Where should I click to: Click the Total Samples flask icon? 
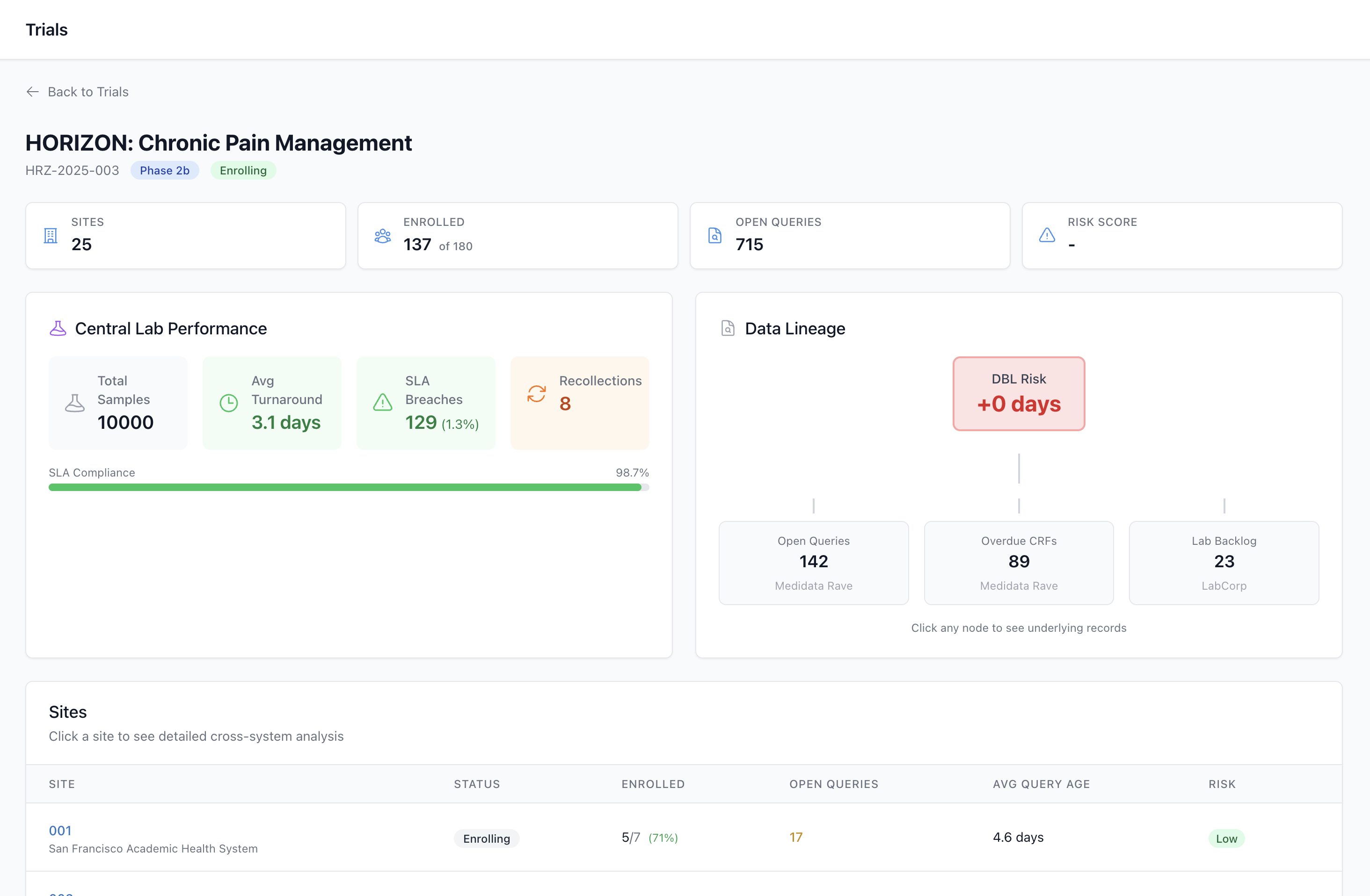(75, 403)
